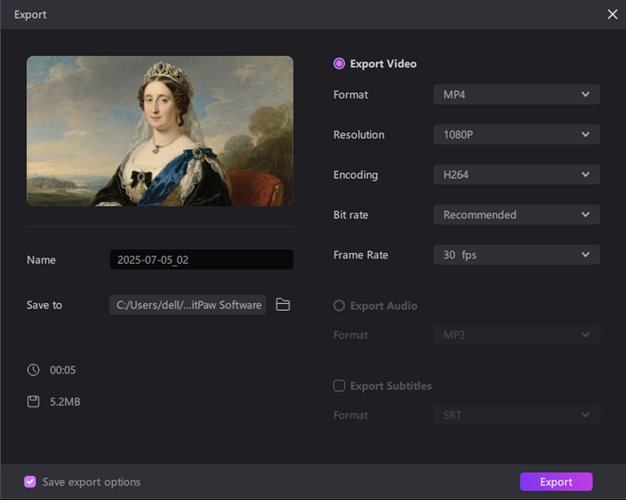
Task: Open the video Format dropdown showing MP4
Action: [x=516, y=94]
